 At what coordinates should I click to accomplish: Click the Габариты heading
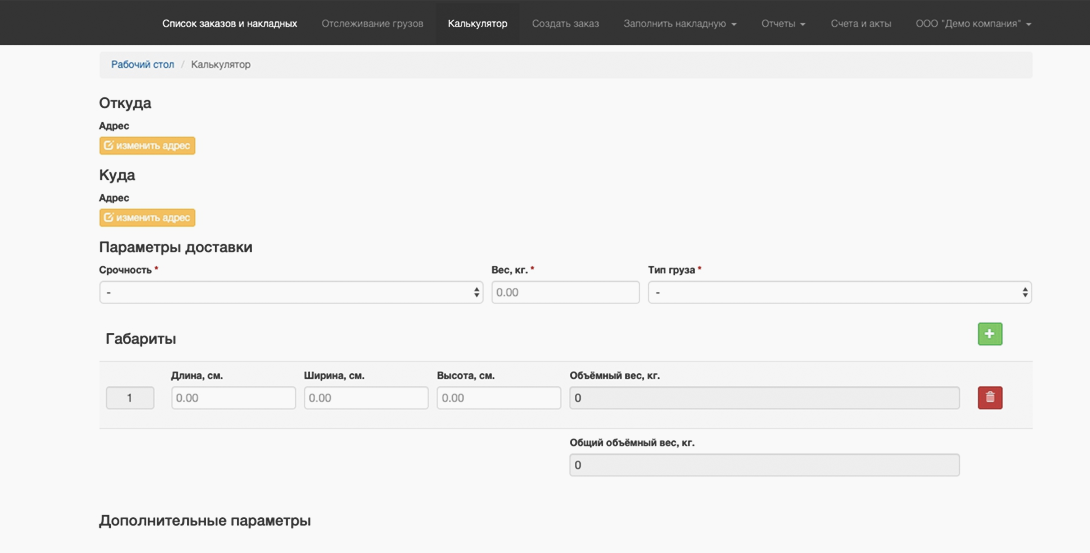click(141, 339)
